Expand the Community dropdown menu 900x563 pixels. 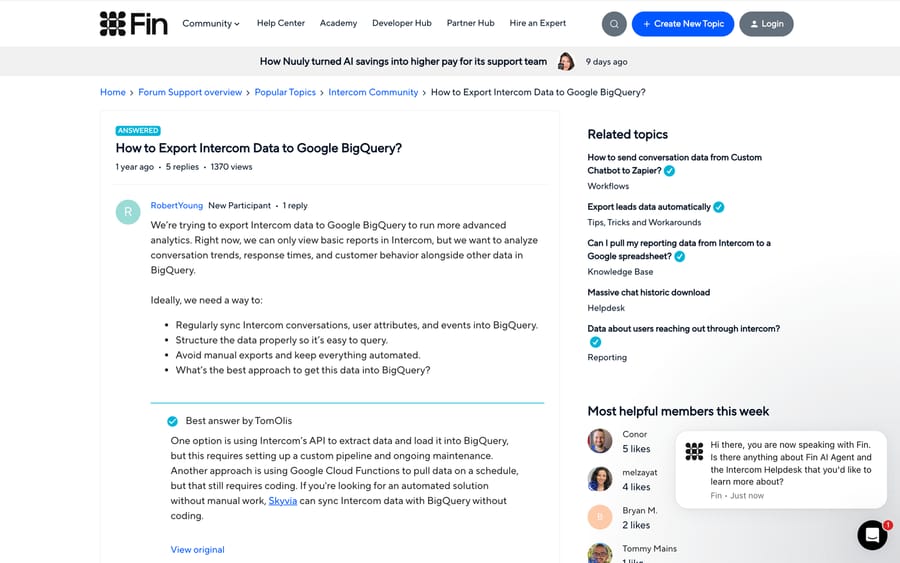211,24
